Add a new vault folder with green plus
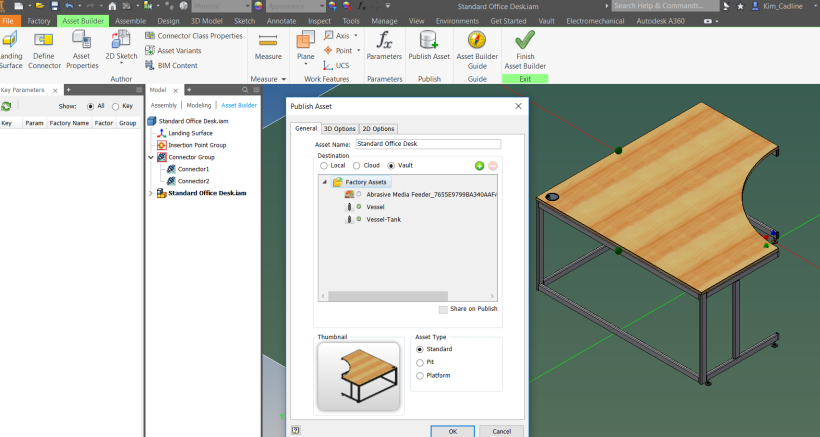The width and height of the screenshot is (820, 437). [x=479, y=166]
